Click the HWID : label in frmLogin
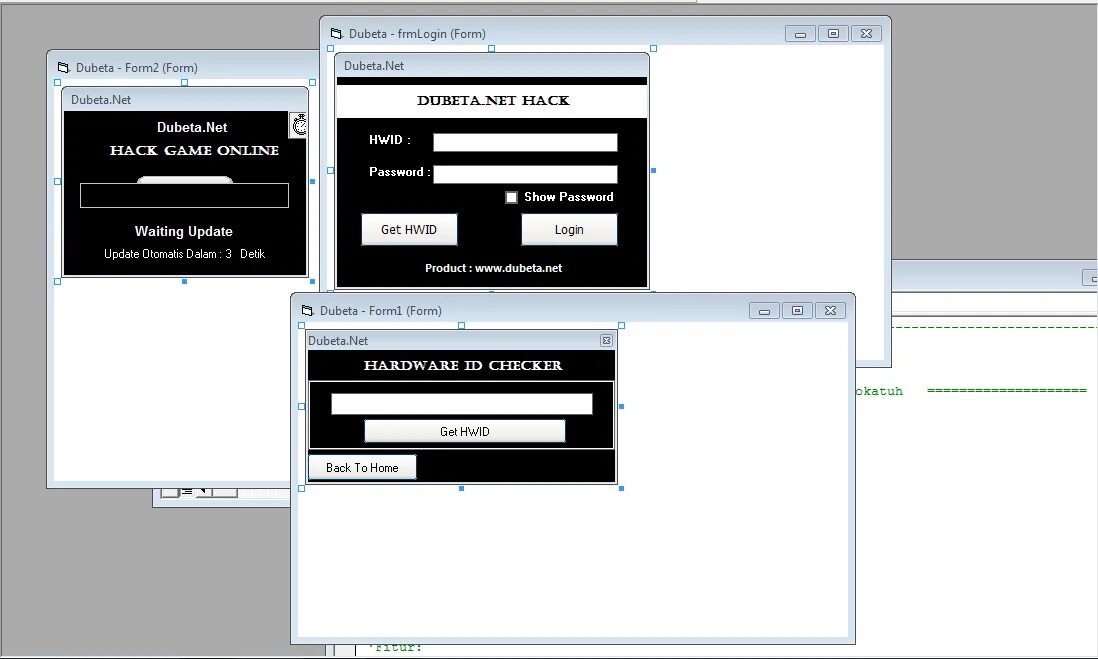This screenshot has height=659, width=1098. pos(390,140)
